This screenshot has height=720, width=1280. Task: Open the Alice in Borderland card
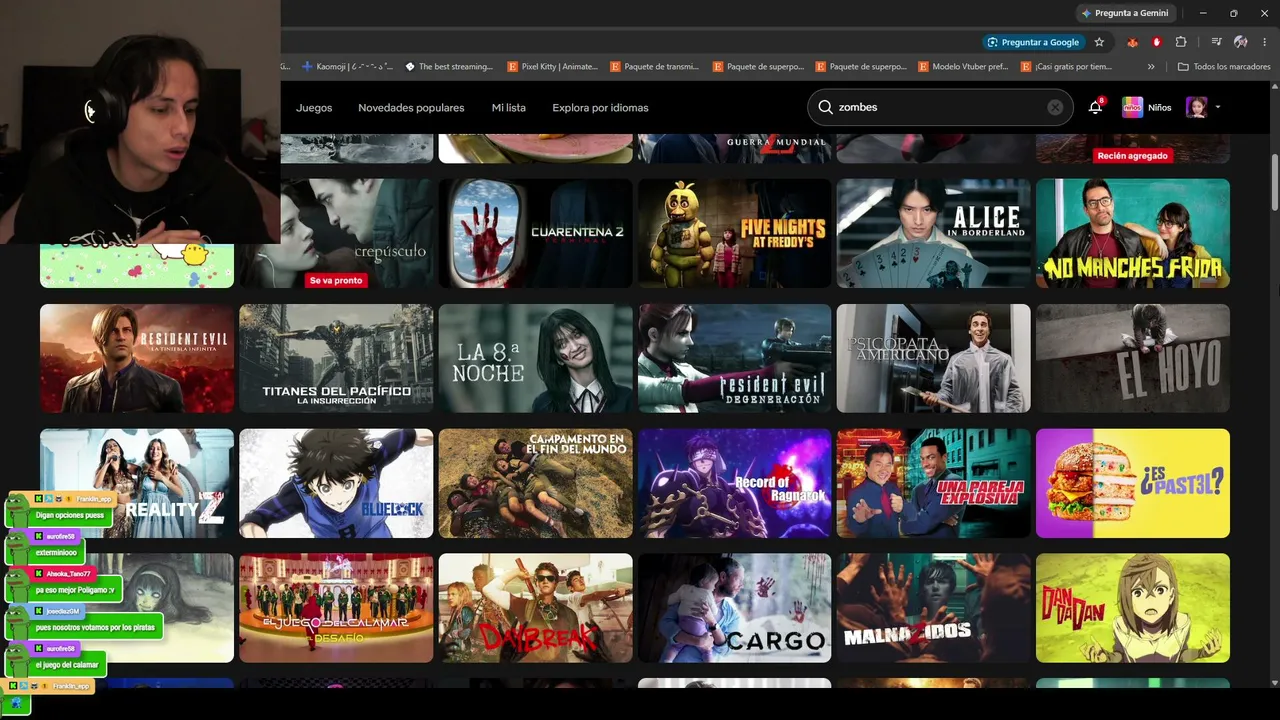click(x=933, y=233)
